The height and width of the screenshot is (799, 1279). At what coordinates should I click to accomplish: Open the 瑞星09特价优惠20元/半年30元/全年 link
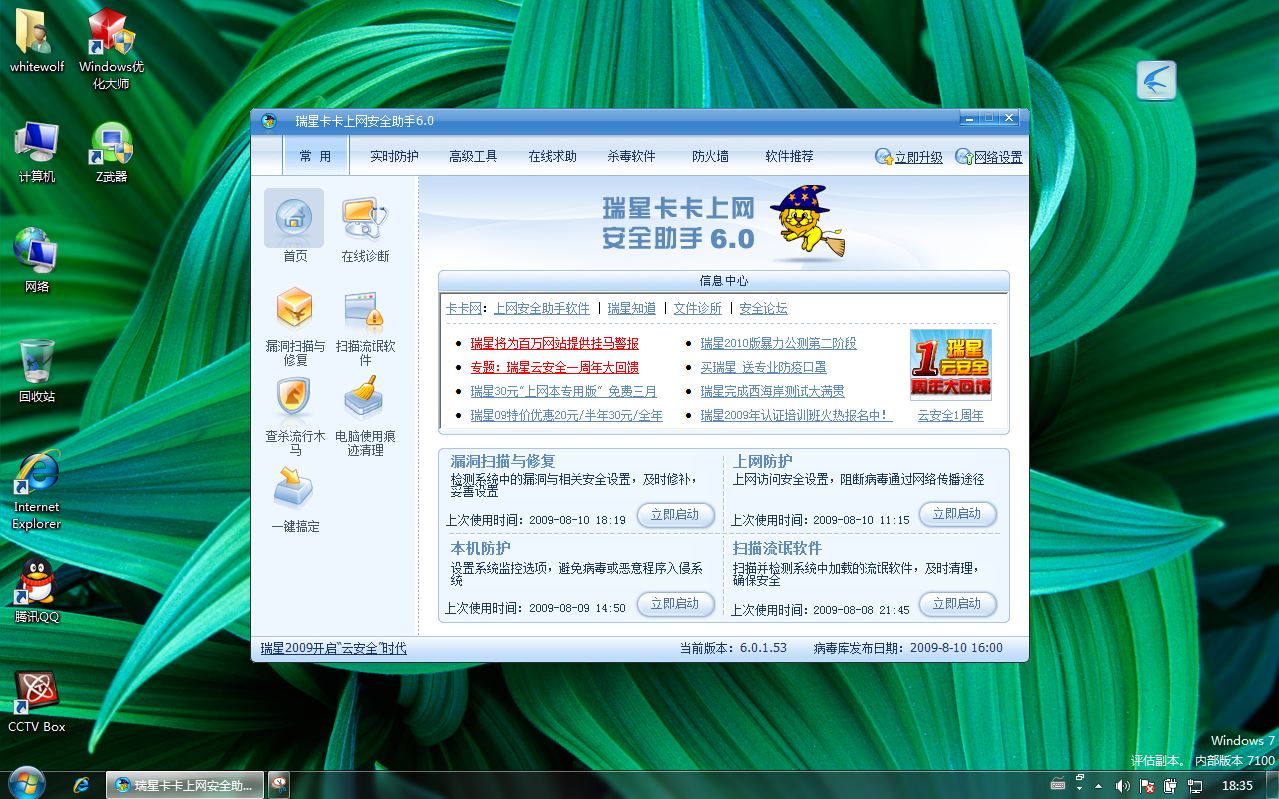[566, 415]
